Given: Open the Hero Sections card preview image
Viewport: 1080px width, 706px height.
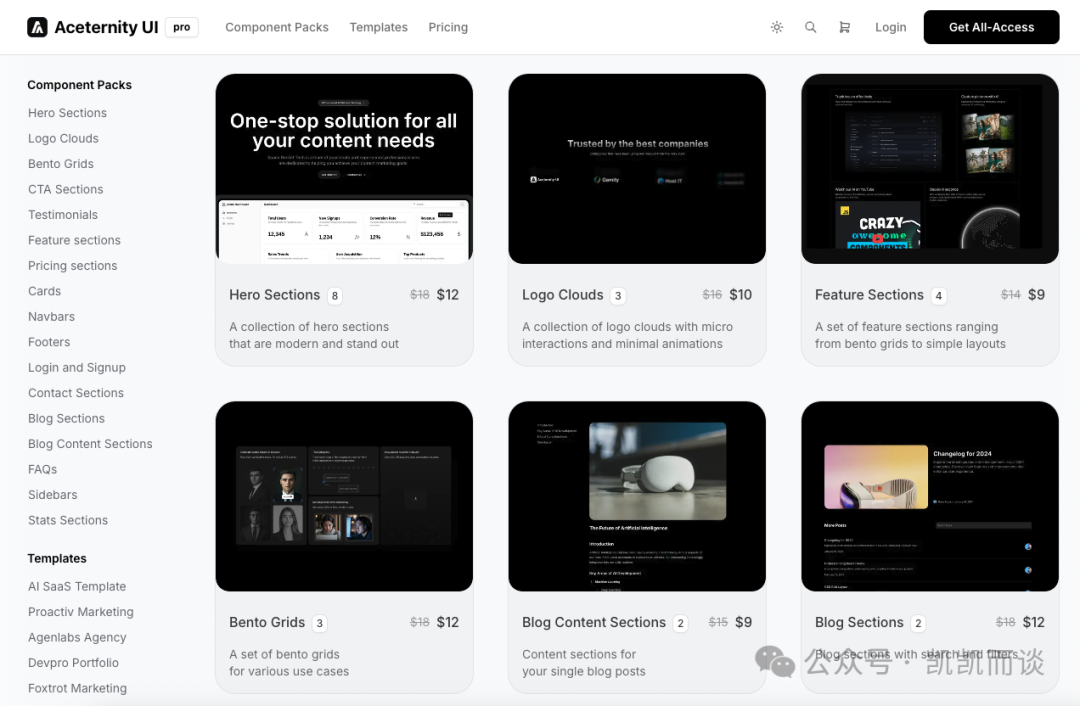Looking at the screenshot, I should click(344, 169).
